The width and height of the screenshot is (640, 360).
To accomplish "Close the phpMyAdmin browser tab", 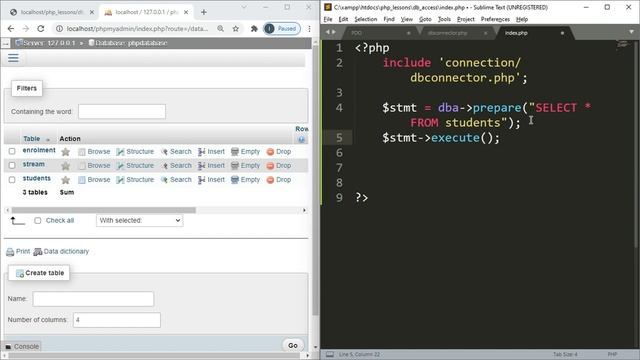I will click(x=186, y=12).
